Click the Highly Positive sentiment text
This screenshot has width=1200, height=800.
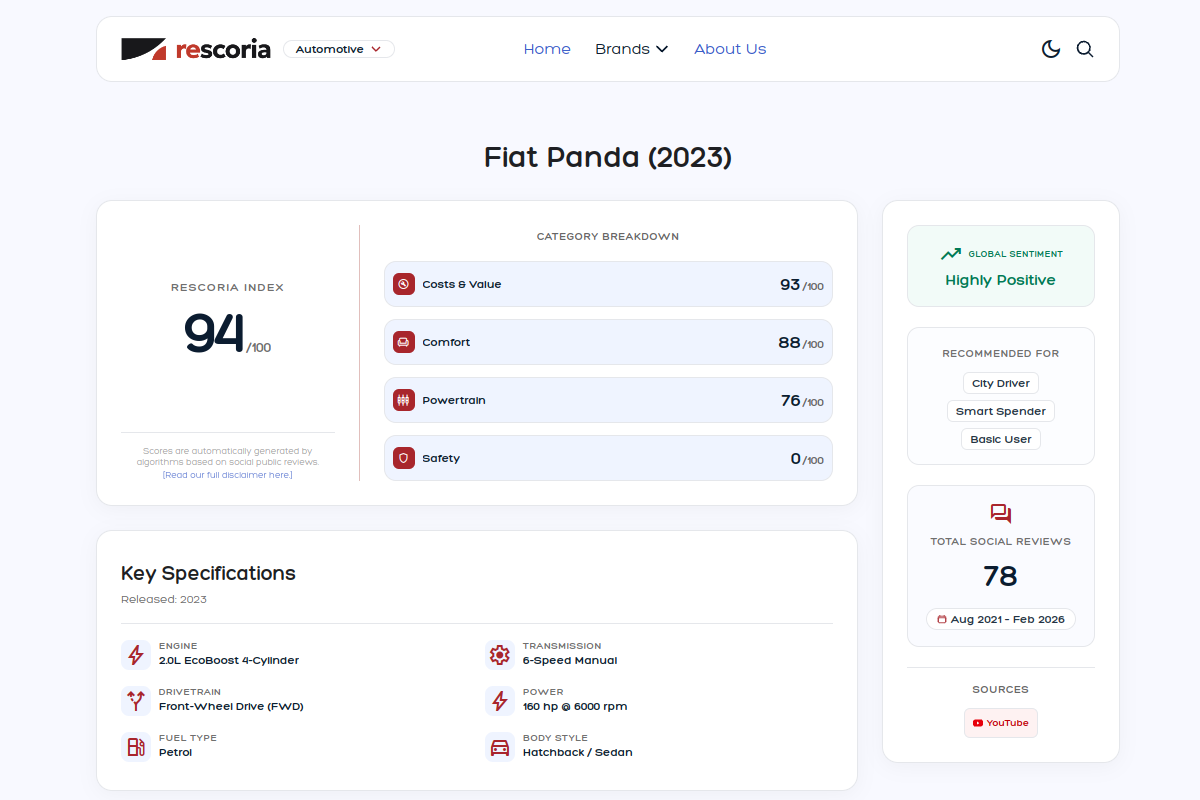[x=1000, y=280]
